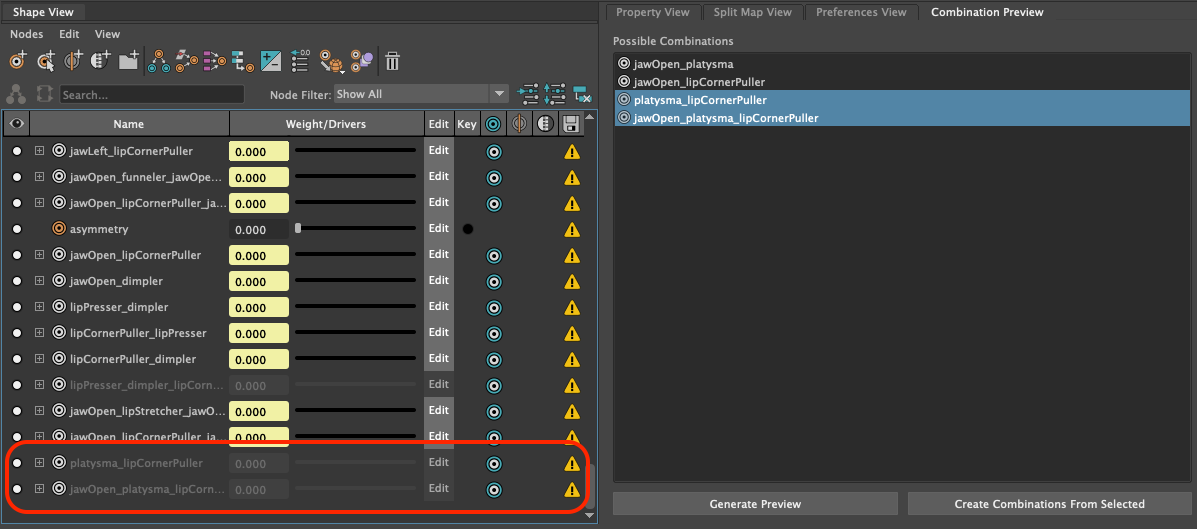Screen dimensions: 1197x529
Task: Click the teal target icon on jawOpen_dimpler row
Action: click(x=493, y=281)
